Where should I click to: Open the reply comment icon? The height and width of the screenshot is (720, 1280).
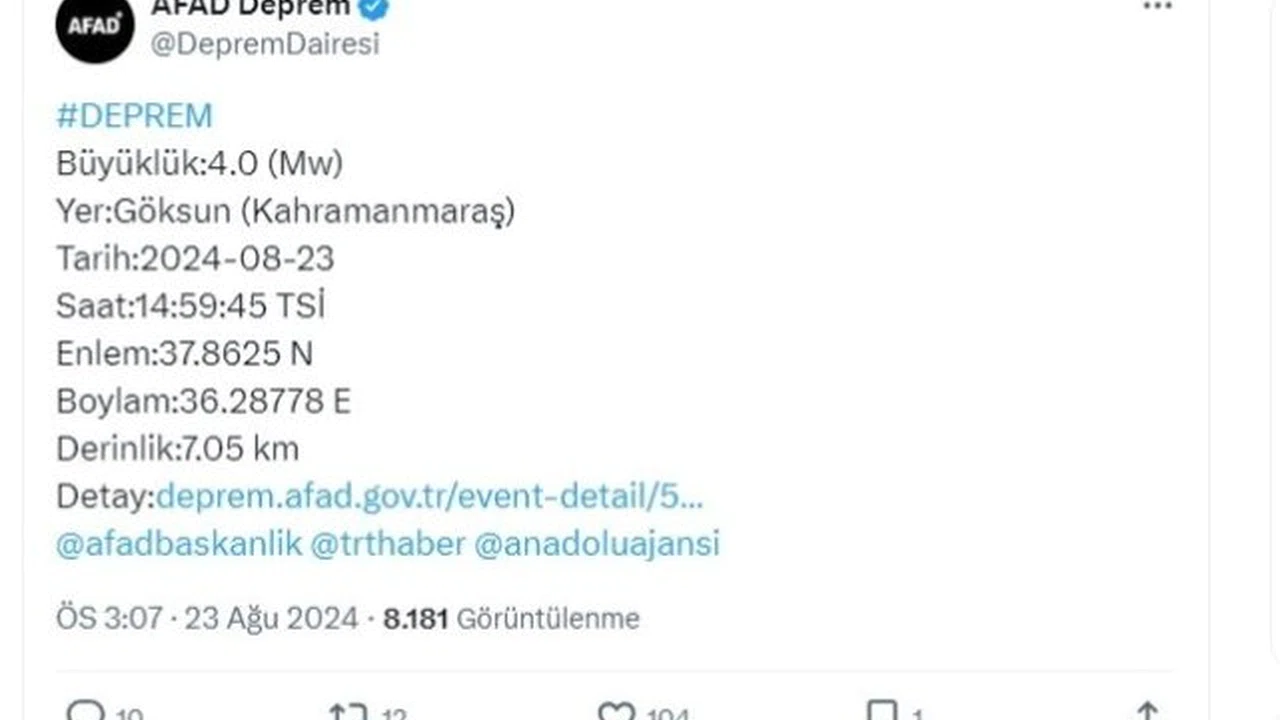(x=85, y=711)
